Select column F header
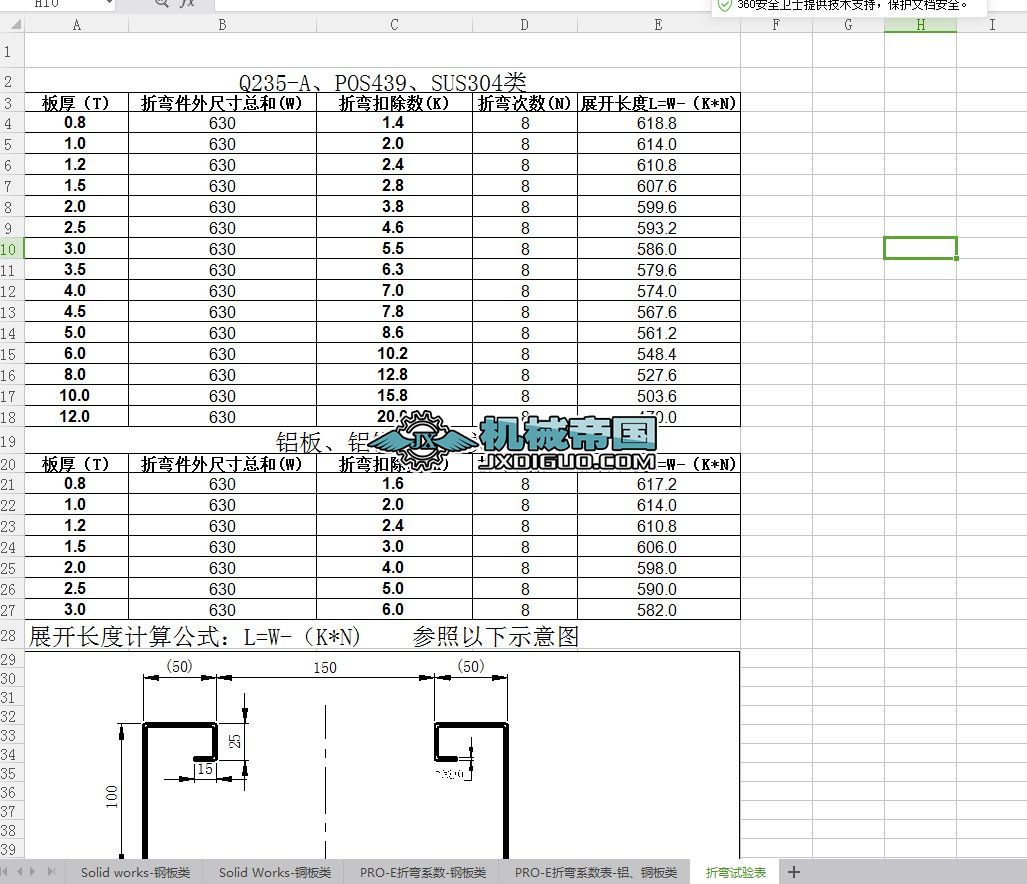1027x884 pixels. [776, 25]
